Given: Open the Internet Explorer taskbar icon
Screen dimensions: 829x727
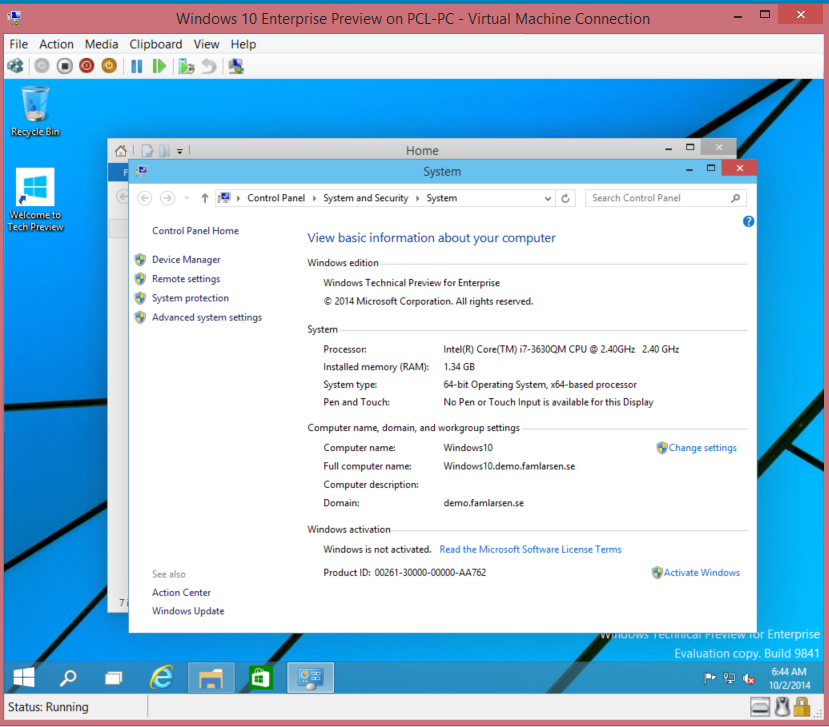Looking at the screenshot, I should 161,678.
